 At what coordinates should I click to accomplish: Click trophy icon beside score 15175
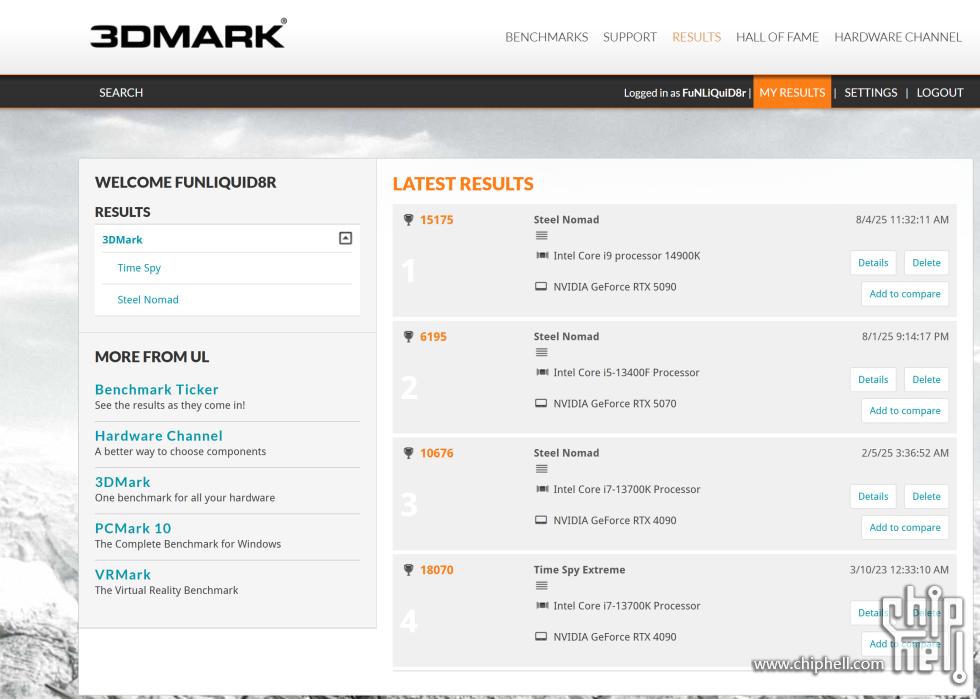point(408,220)
